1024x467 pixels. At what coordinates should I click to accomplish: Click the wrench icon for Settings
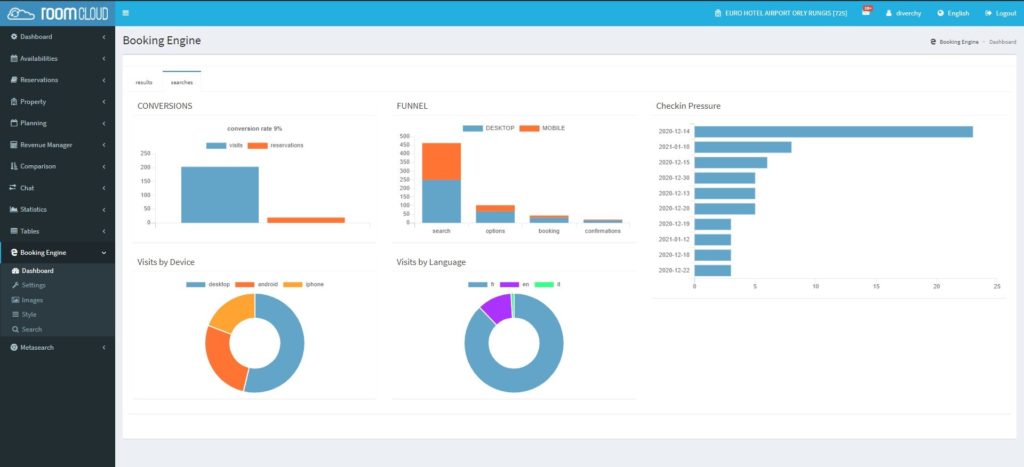point(14,285)
